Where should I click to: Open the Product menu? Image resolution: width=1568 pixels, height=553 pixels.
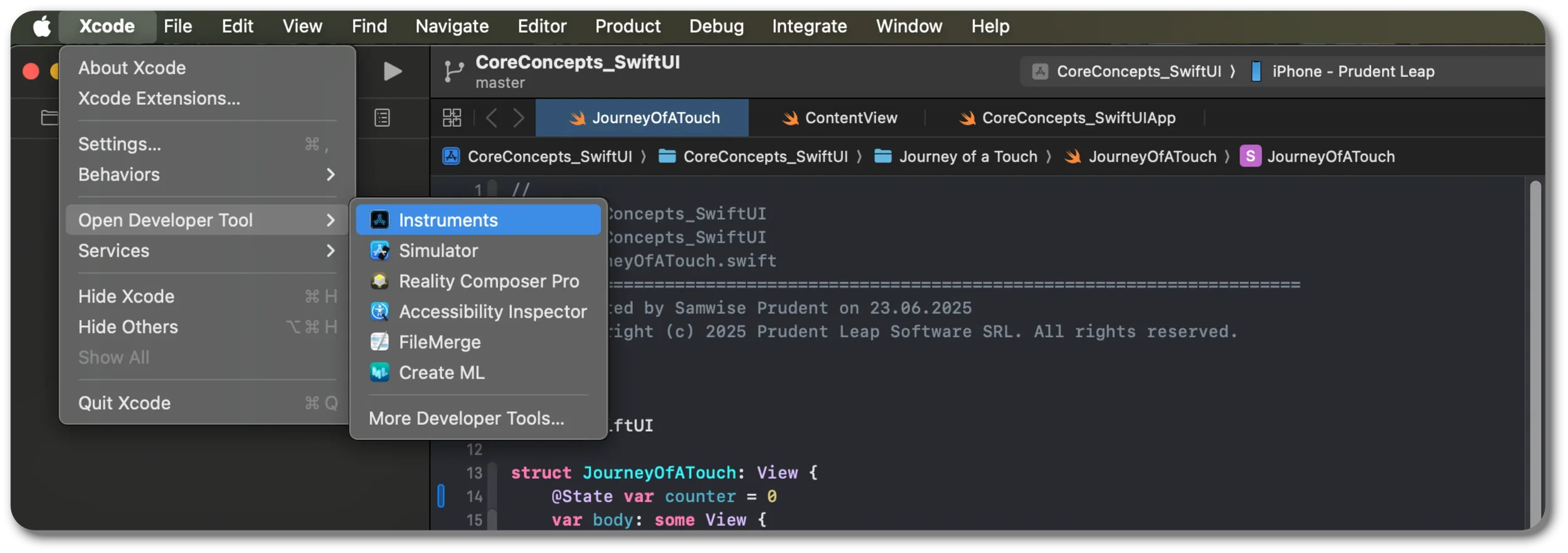[627, 26]
